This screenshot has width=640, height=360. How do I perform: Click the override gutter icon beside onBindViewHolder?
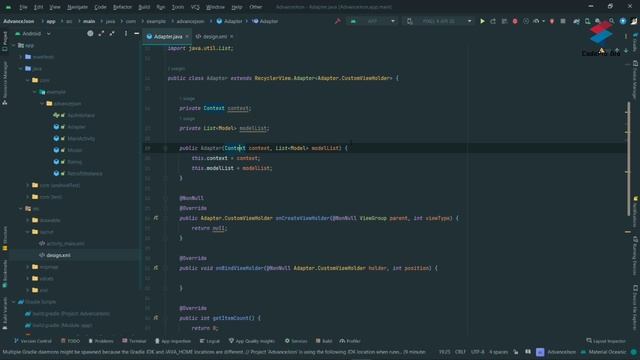156,268
